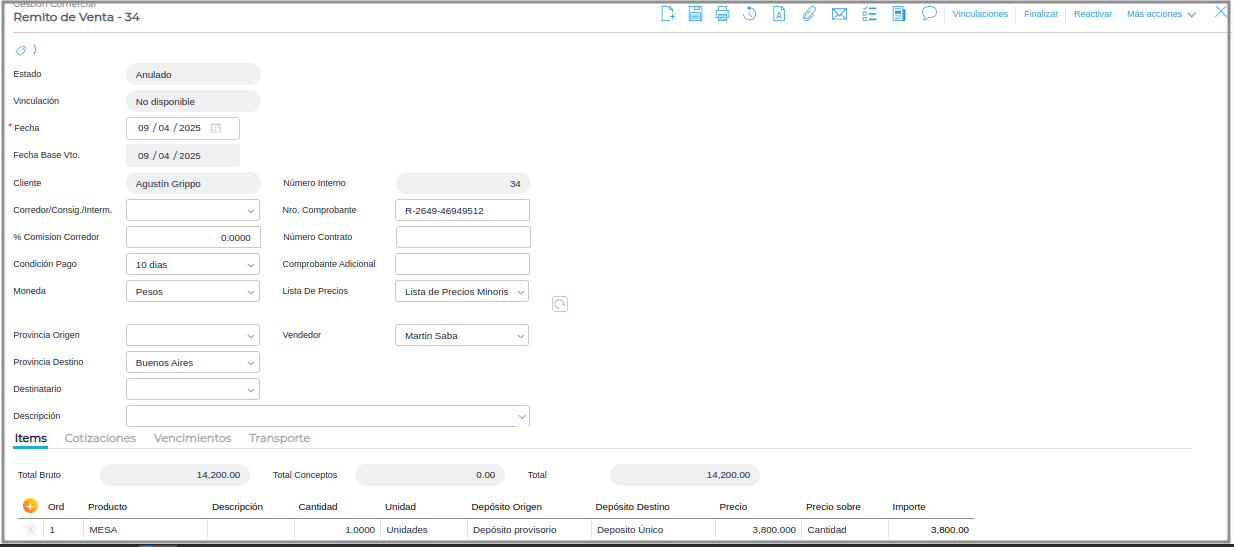Add new item with orange plus button
Viewport: 1234px width, 547px height.
click(x=30, y=506)
